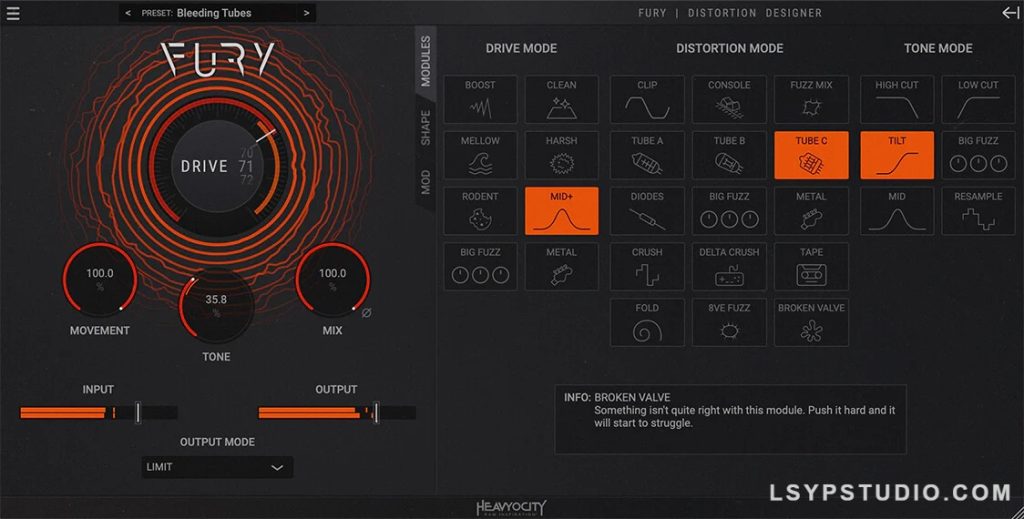This screenshot has height=519, width=1024.
Task: Click the TONE MODE heading
Action: 938,48
